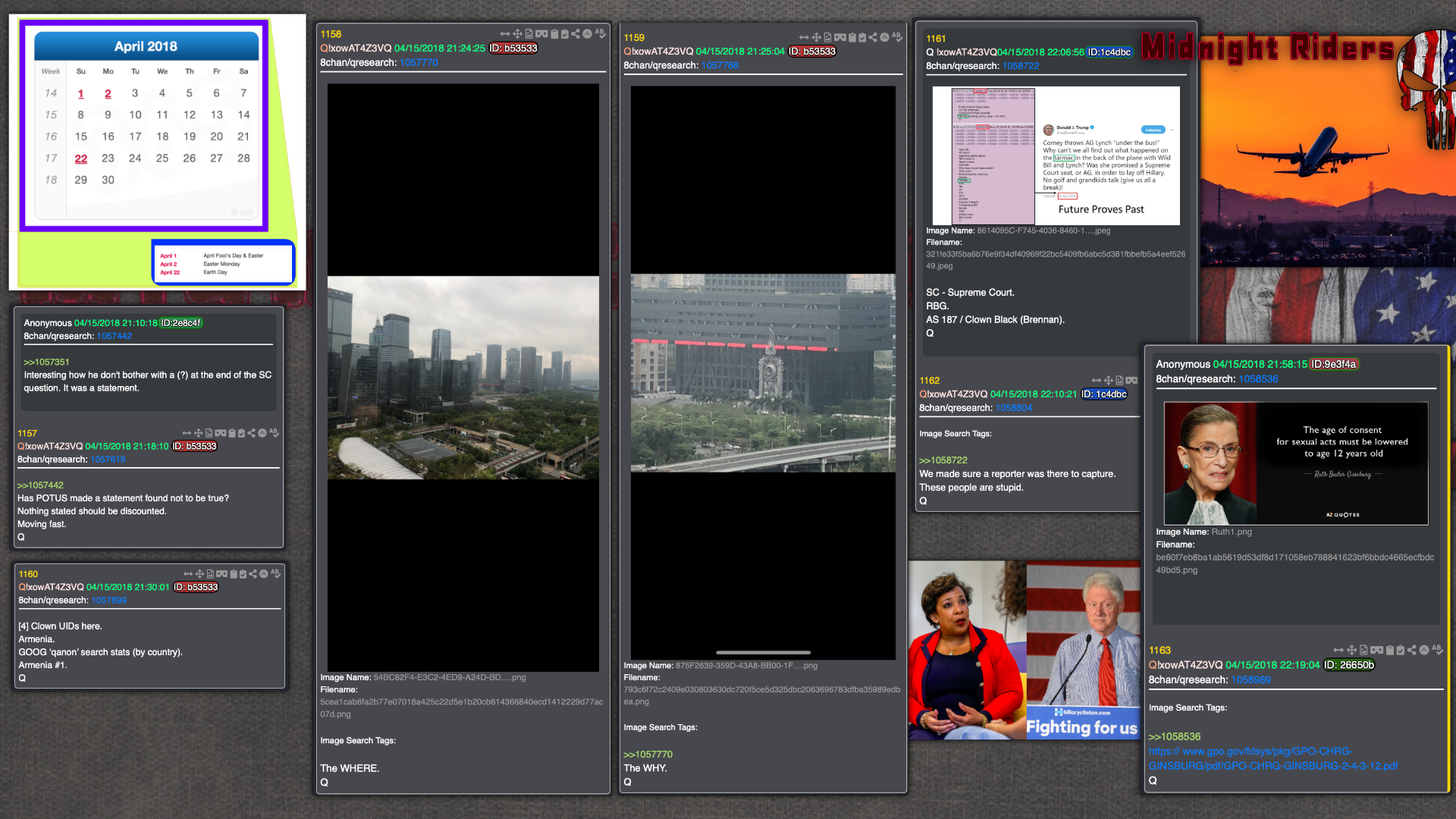Select April 15 on the calendar
Viewport: 1456px width, 819px height.
(x=81, y=136)
